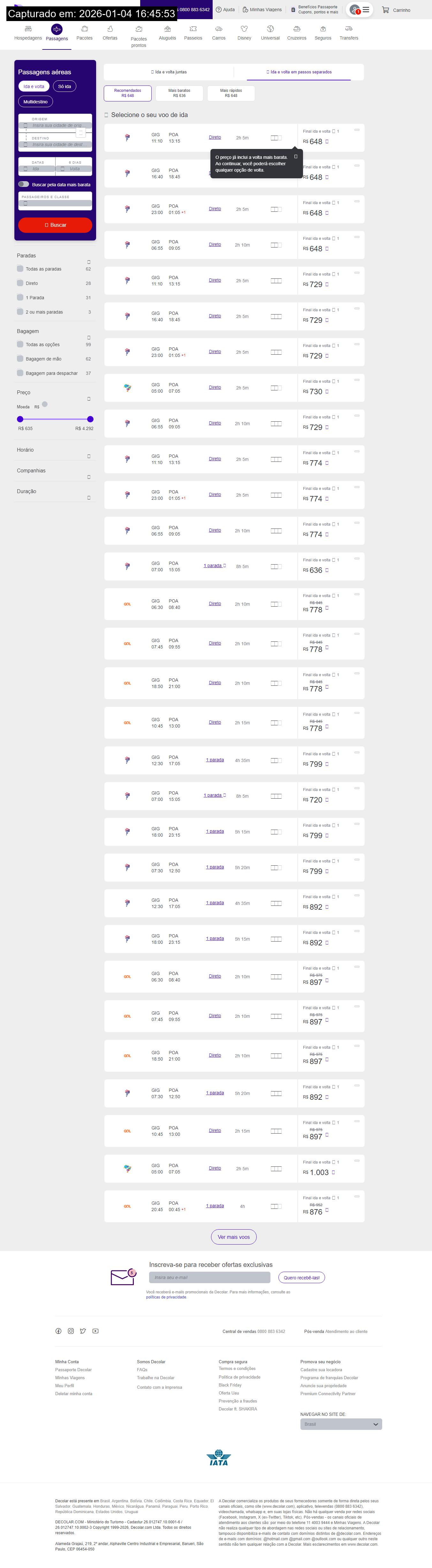Select the Mais baratos sorting tab
This screenshot has height=1568, width=432.
179,93
